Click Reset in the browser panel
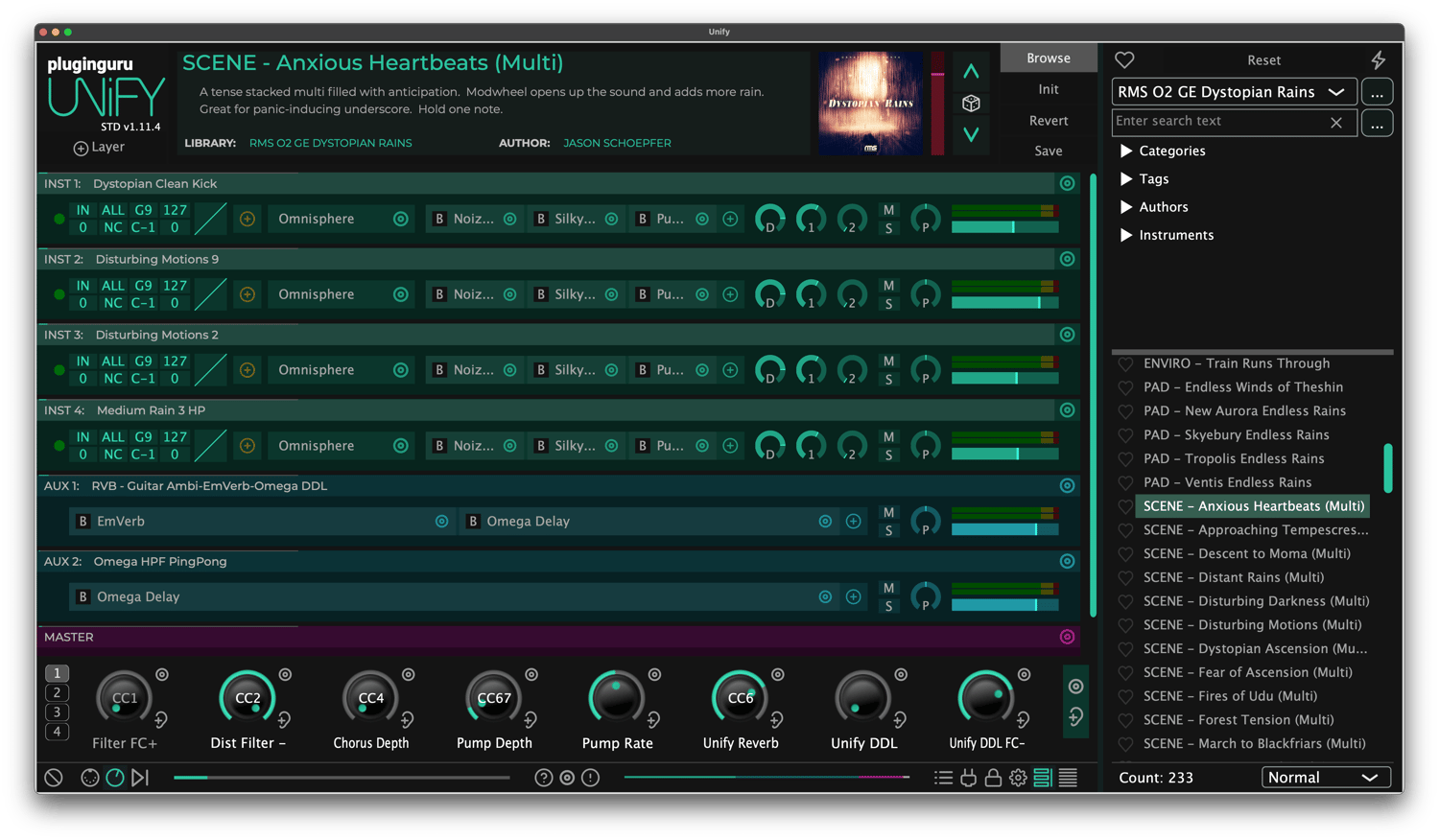 tap(1263, 59)
